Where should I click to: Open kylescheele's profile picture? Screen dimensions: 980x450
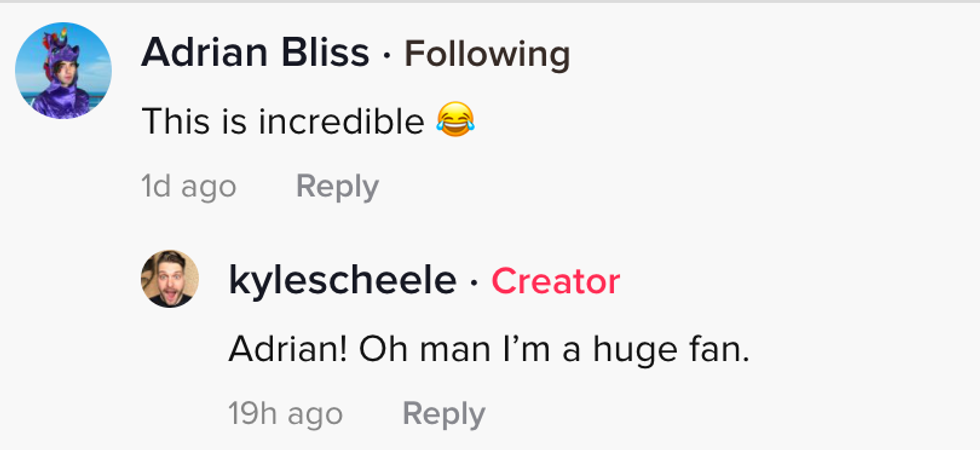tap(170, 279)
